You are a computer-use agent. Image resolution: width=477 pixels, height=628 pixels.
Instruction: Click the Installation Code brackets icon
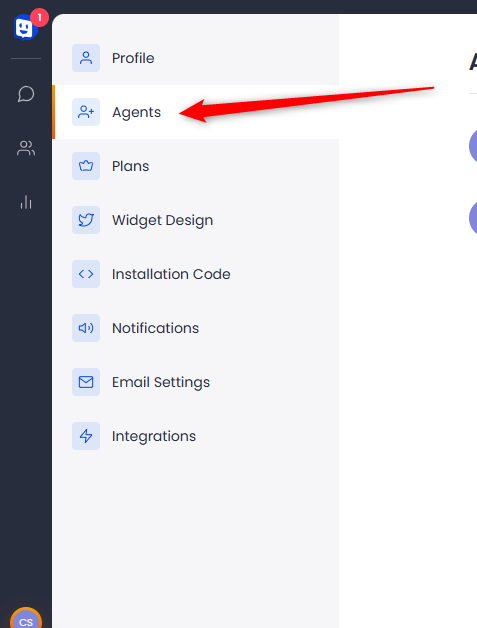(86, 274)
